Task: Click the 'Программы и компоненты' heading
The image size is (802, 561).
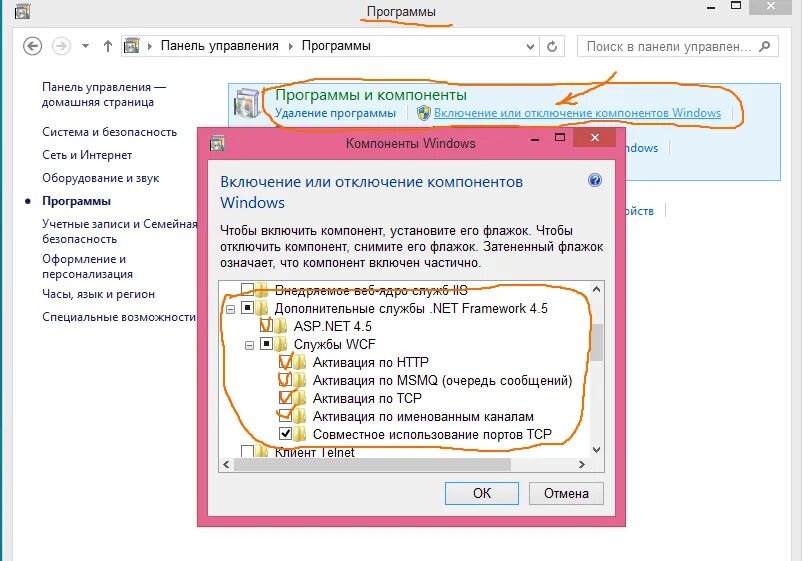Action: point(371,95)
